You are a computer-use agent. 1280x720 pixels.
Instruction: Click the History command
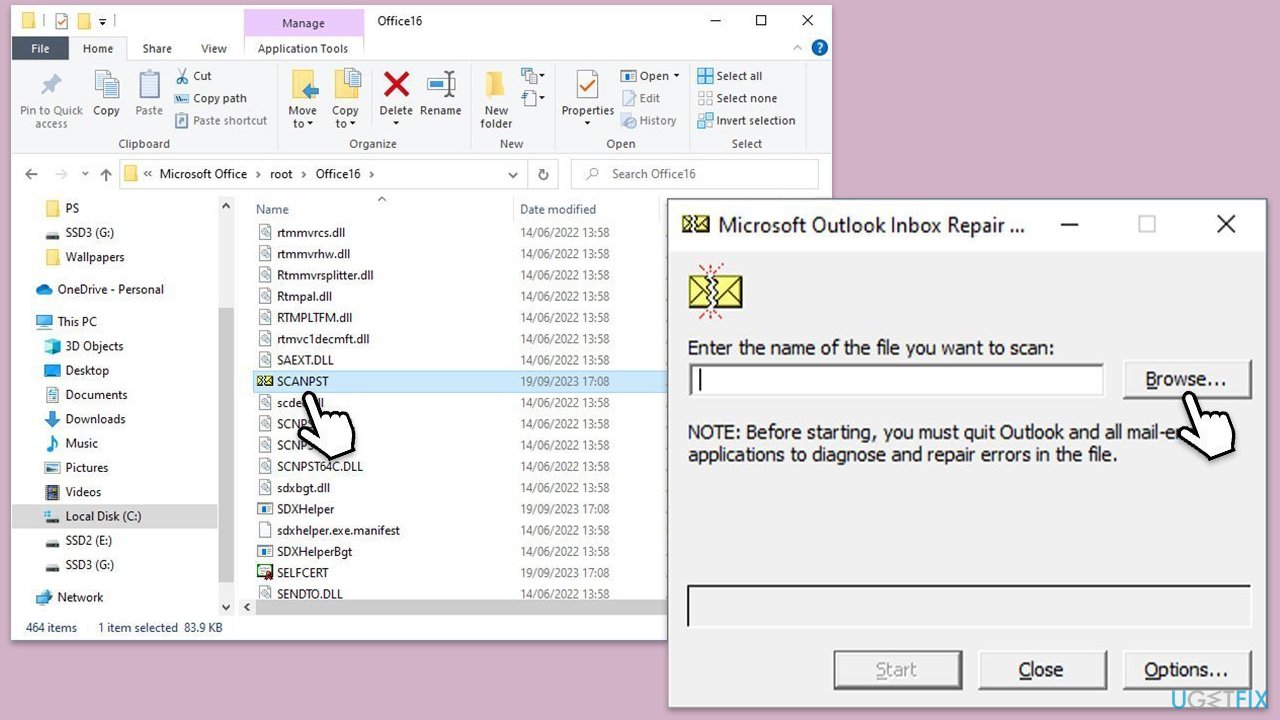pos(649,120)
